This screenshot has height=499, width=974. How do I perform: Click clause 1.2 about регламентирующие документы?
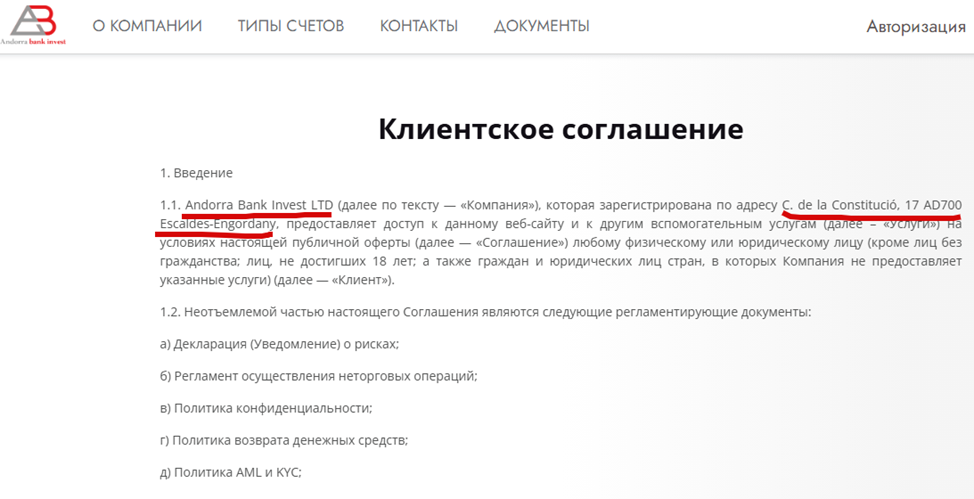point(485,312)
